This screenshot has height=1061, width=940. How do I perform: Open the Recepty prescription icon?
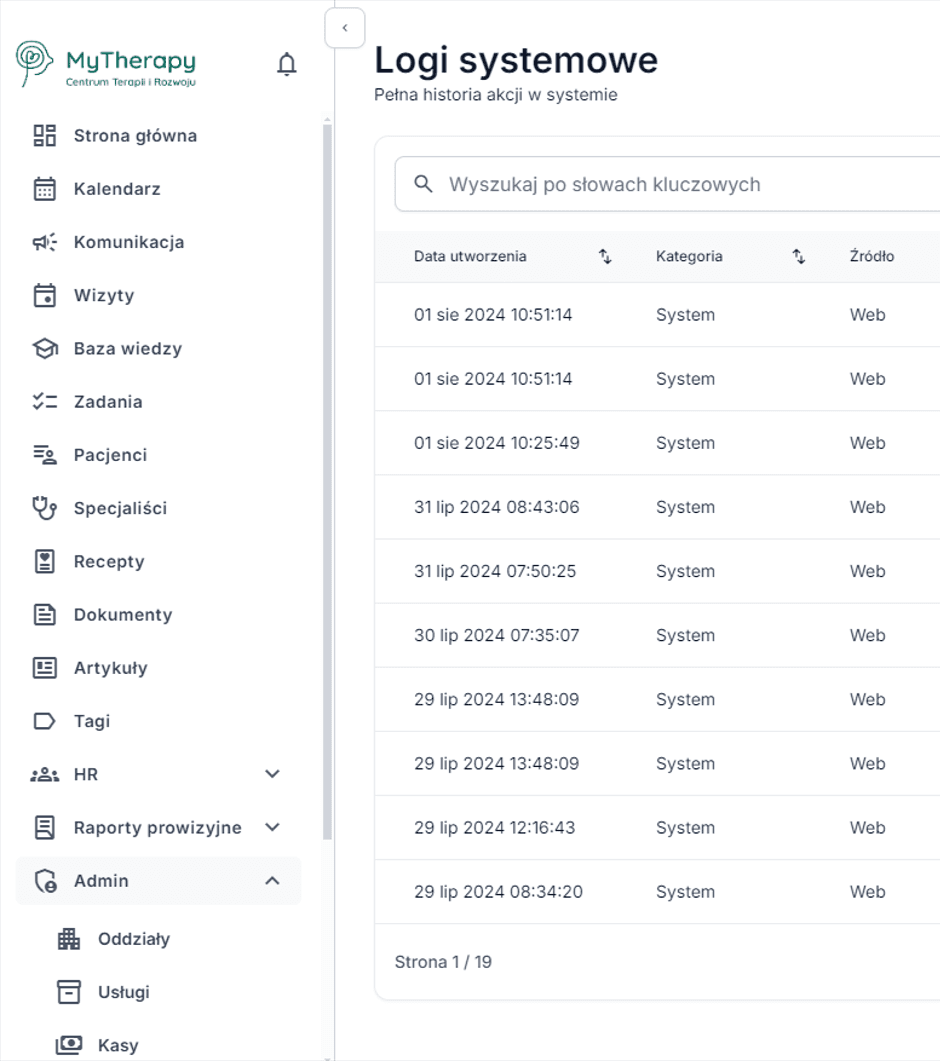45,562
